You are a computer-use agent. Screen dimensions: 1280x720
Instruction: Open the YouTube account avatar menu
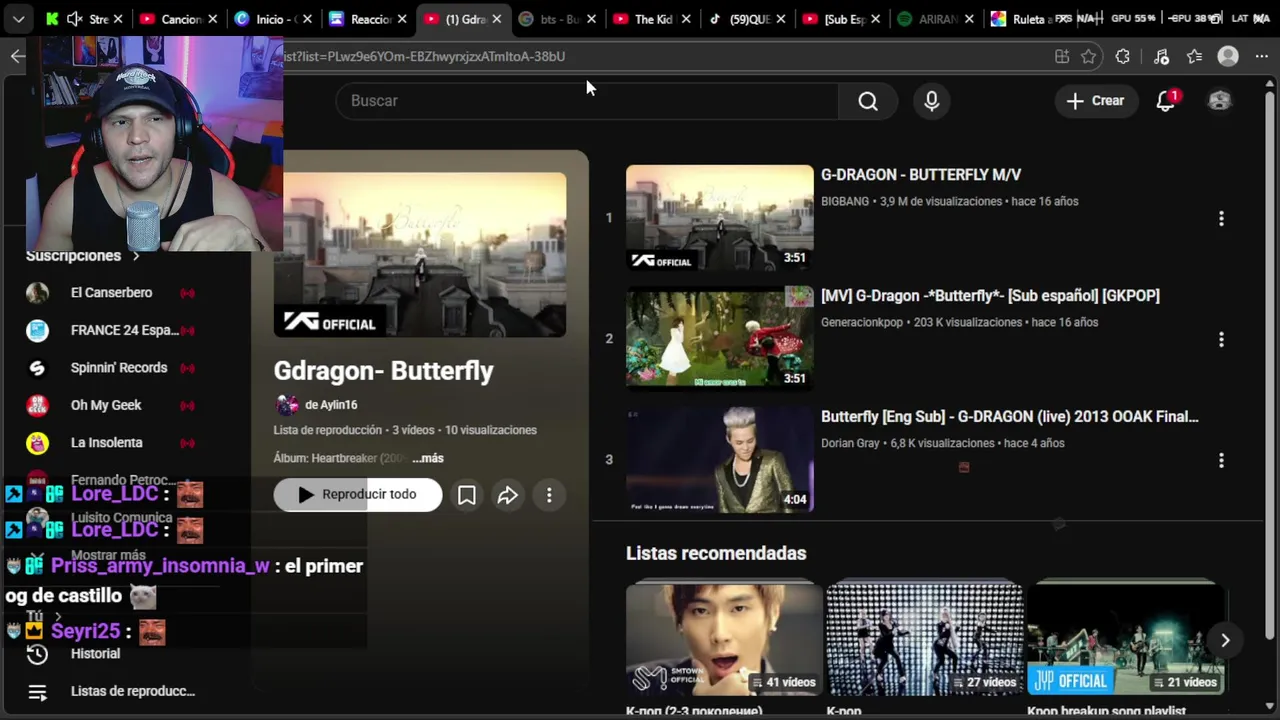[1219, 101]
